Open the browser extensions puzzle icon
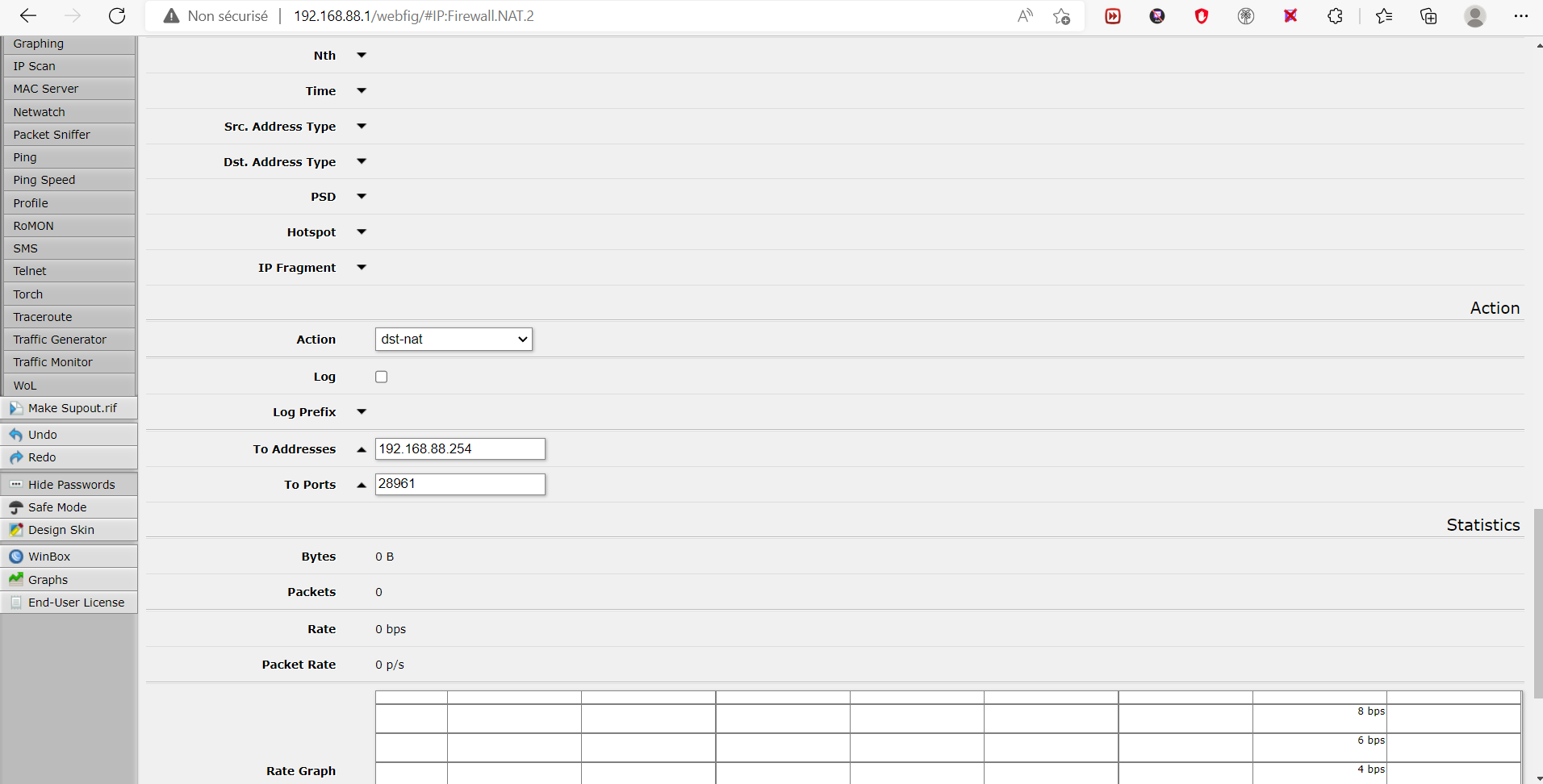Screen dimensions: 1543x784 (1335, 16)
